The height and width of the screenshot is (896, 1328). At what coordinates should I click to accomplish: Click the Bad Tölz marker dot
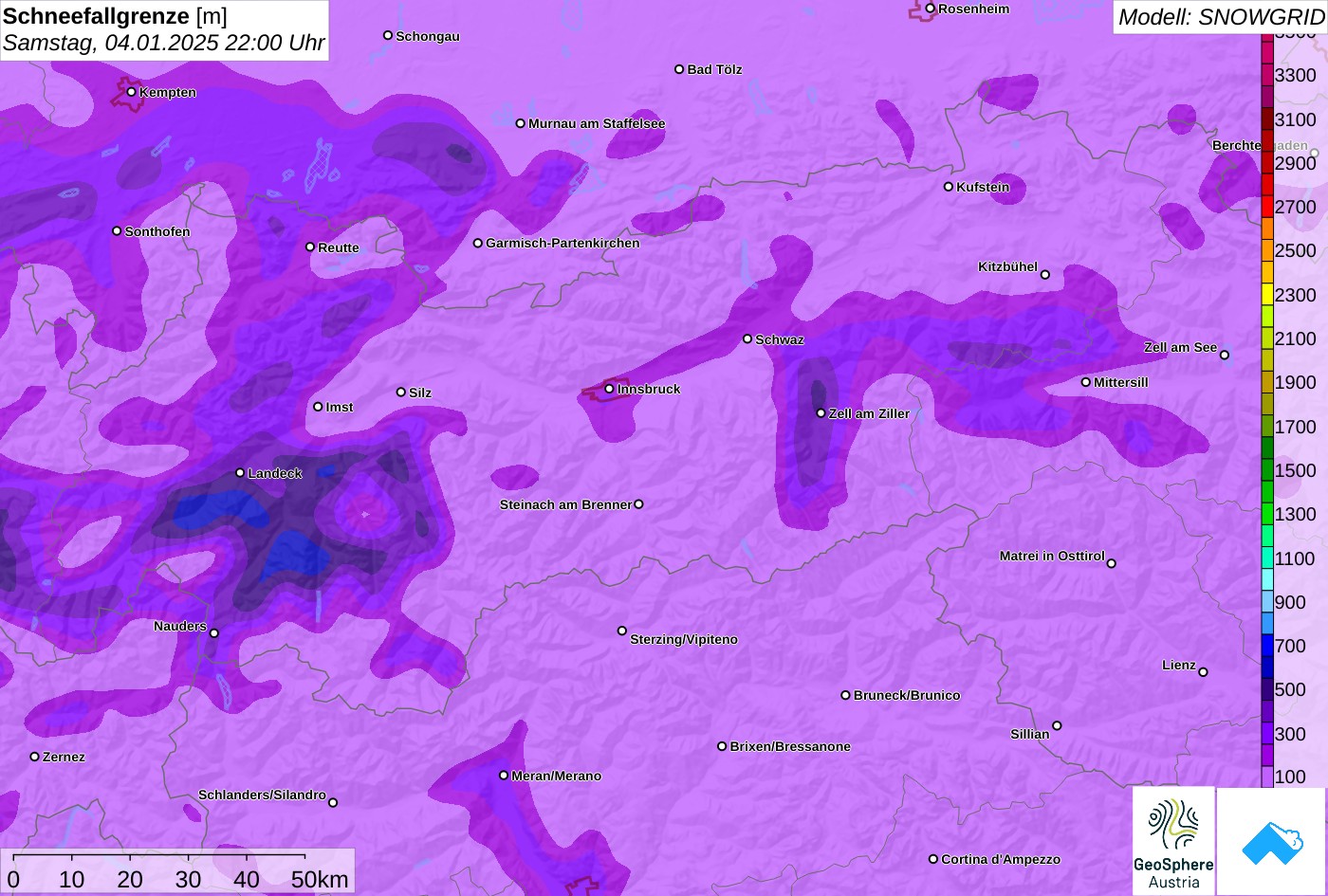pos(679,69)
